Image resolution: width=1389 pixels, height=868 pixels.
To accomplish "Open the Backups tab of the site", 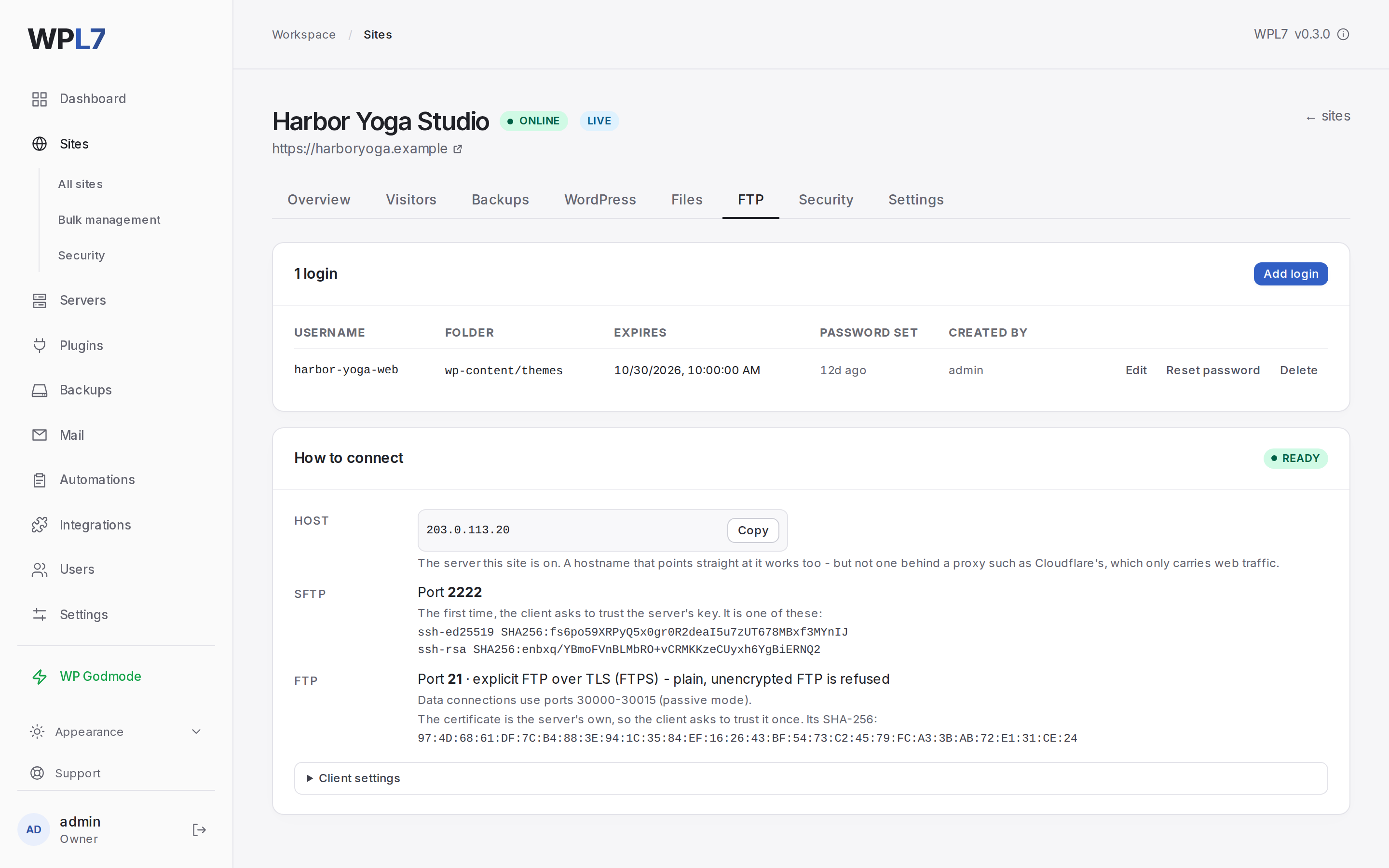I will pos(500,200).
